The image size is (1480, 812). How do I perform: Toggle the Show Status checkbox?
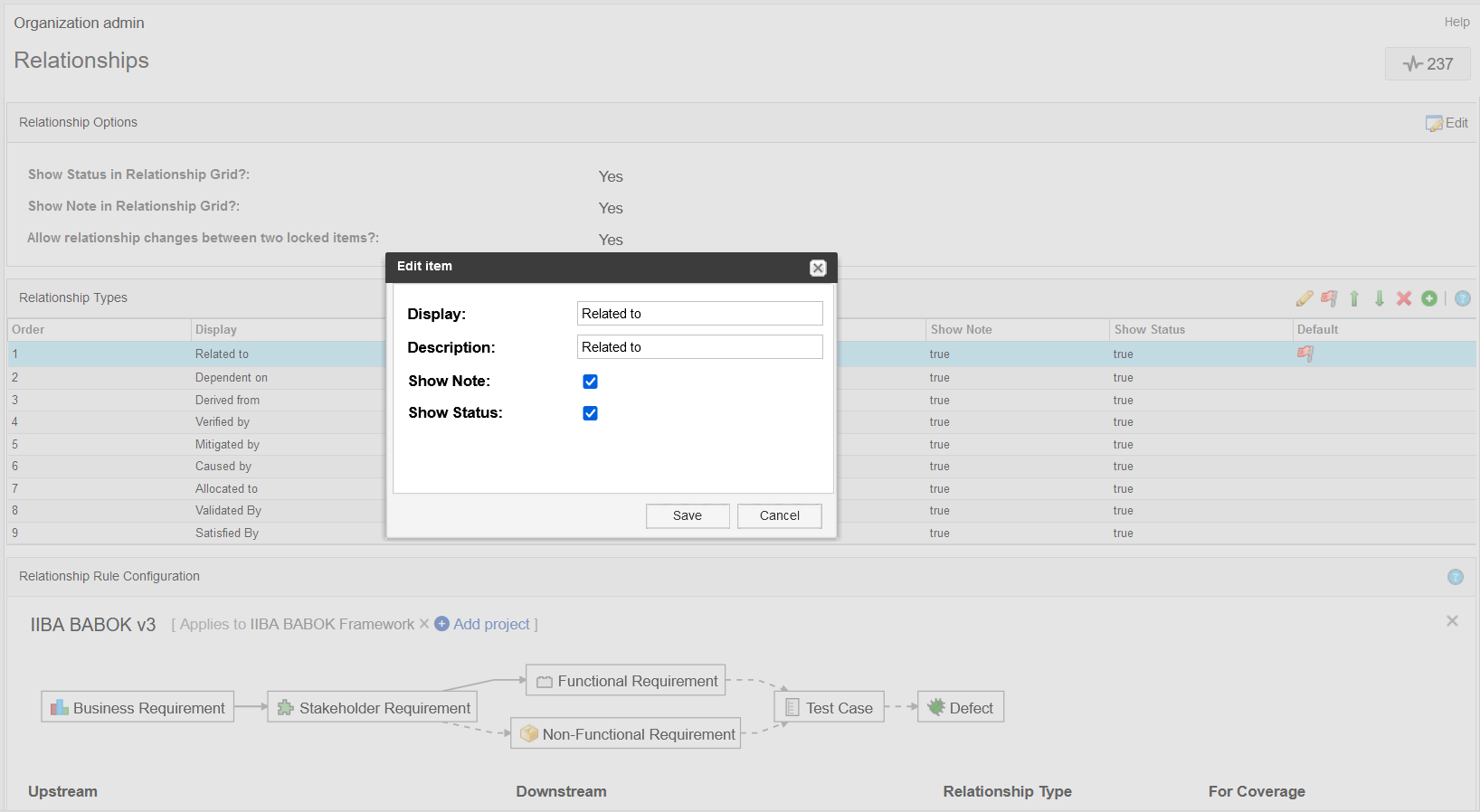click(590, 413)
